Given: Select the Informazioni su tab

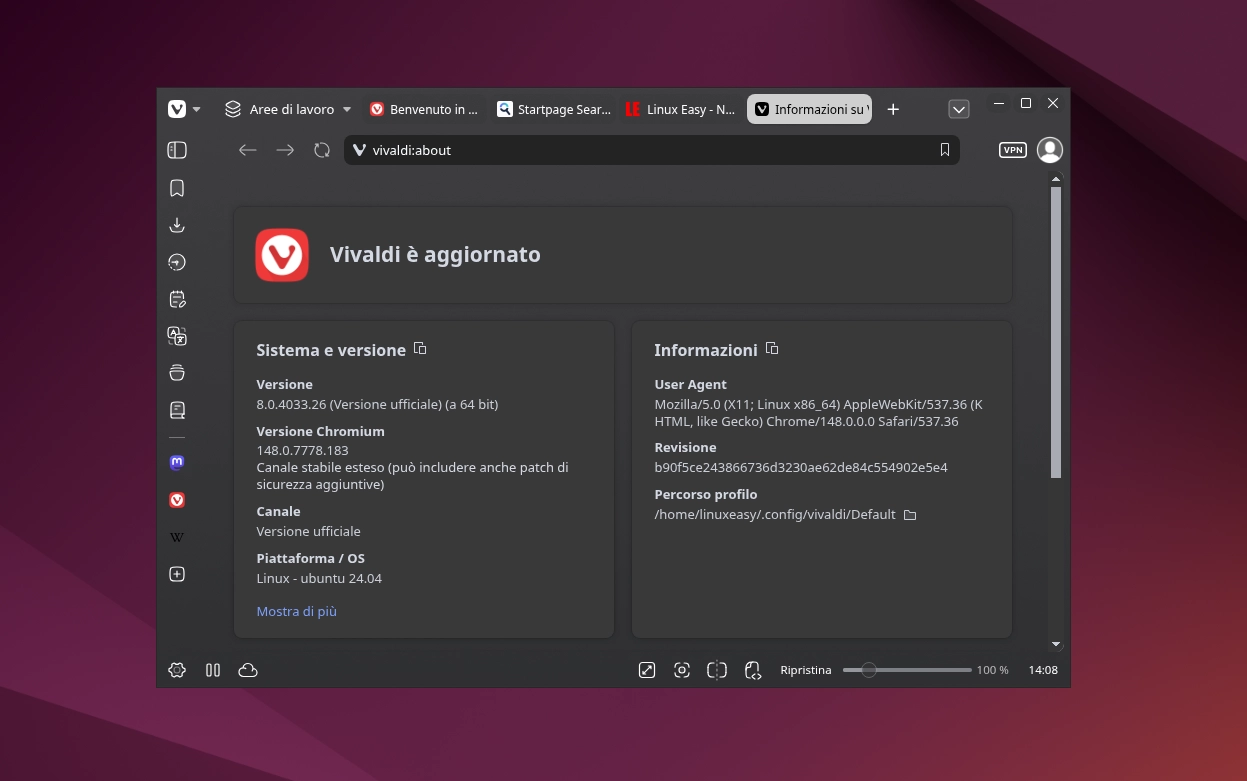Looking at the screenshot, I should tap(809, 109).
